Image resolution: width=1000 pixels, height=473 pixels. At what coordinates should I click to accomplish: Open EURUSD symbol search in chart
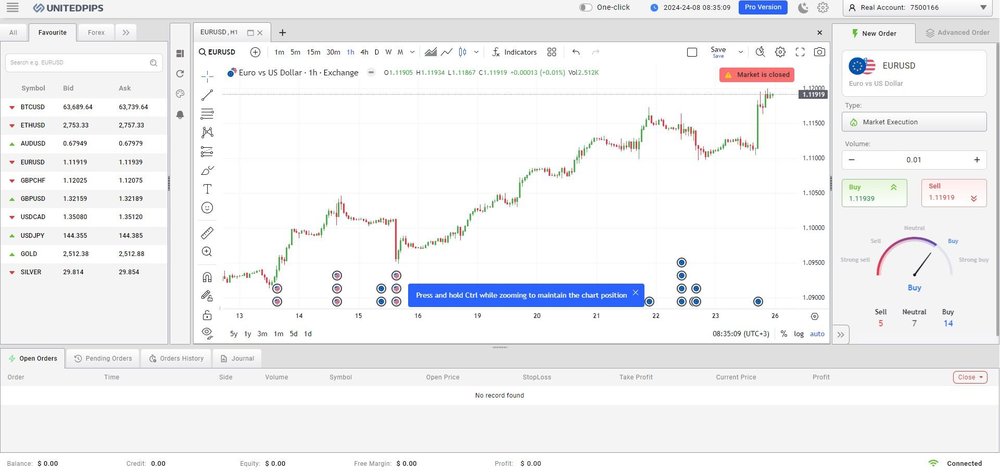pos(217,52)
